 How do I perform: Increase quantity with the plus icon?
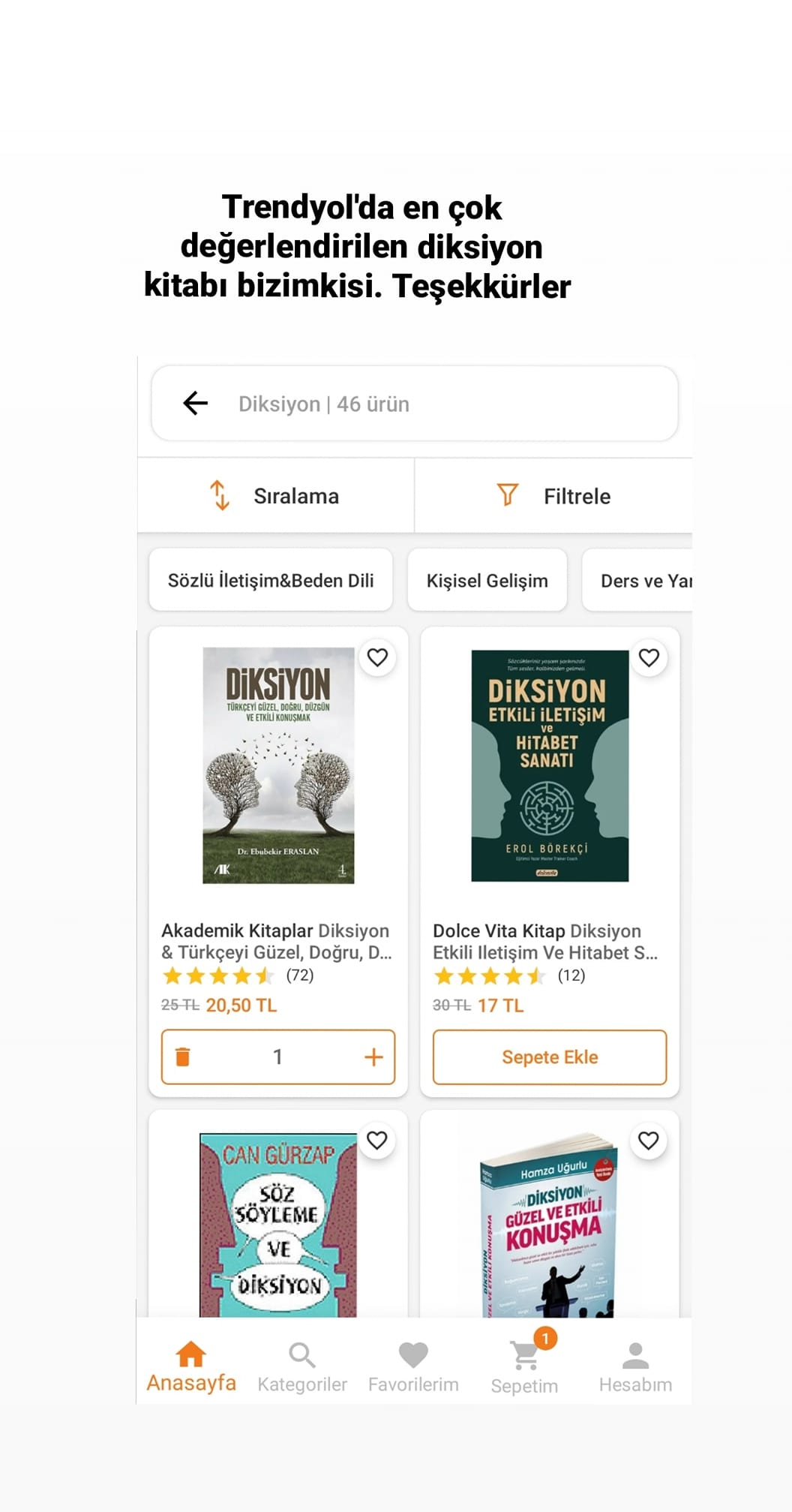point(373,1057)
